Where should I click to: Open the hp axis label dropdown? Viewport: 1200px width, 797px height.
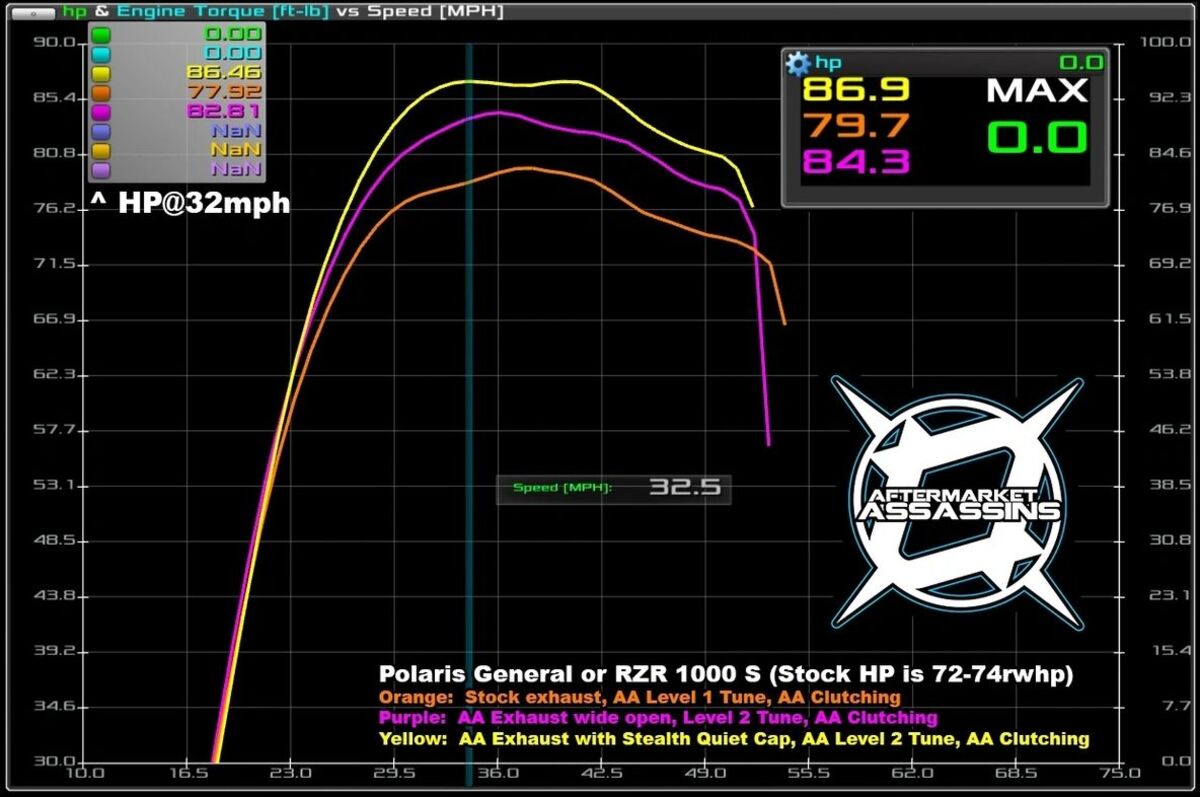pyautogui.click(x=72, y=11)
